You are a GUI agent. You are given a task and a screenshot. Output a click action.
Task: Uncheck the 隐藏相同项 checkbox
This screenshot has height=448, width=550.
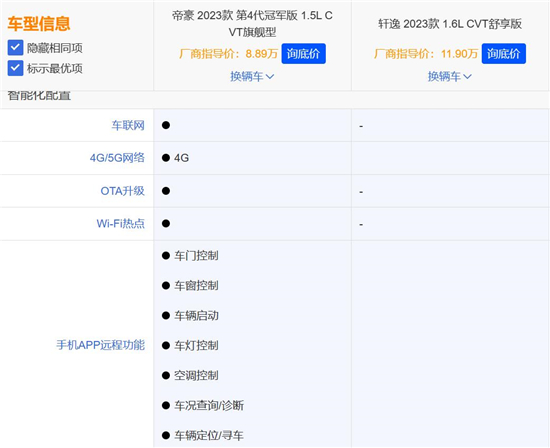[x=15, y=47]
